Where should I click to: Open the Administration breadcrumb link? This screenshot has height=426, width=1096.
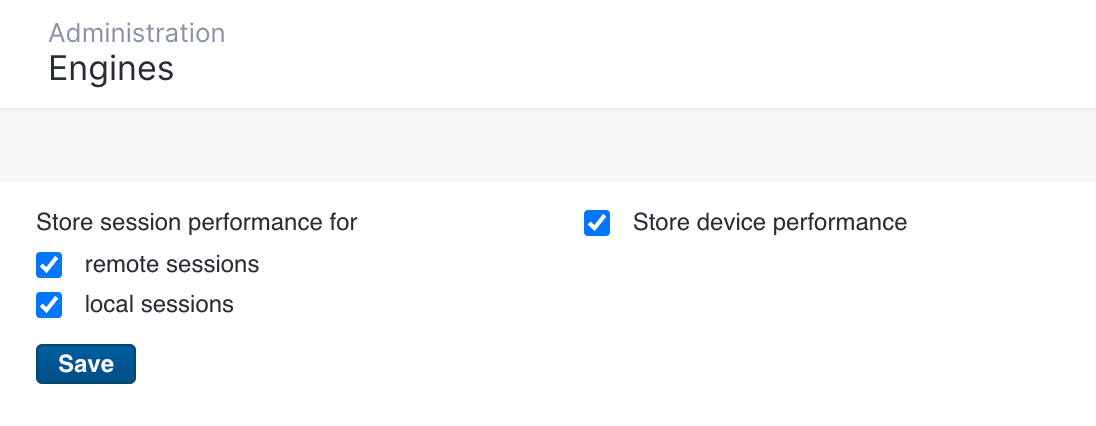[137, 33]
